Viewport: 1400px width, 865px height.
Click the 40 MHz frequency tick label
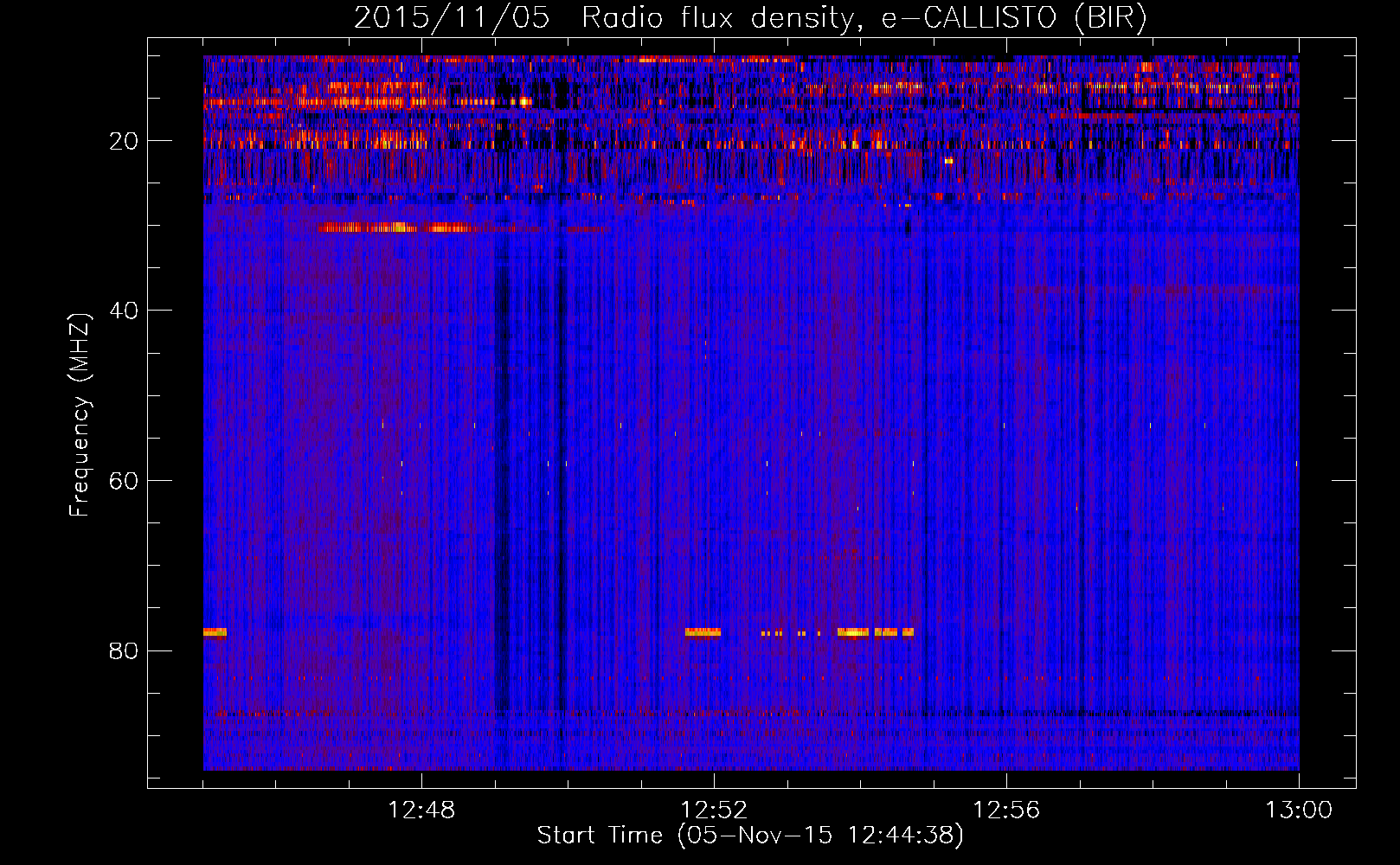pyautogui.click(x=124, y=311)
